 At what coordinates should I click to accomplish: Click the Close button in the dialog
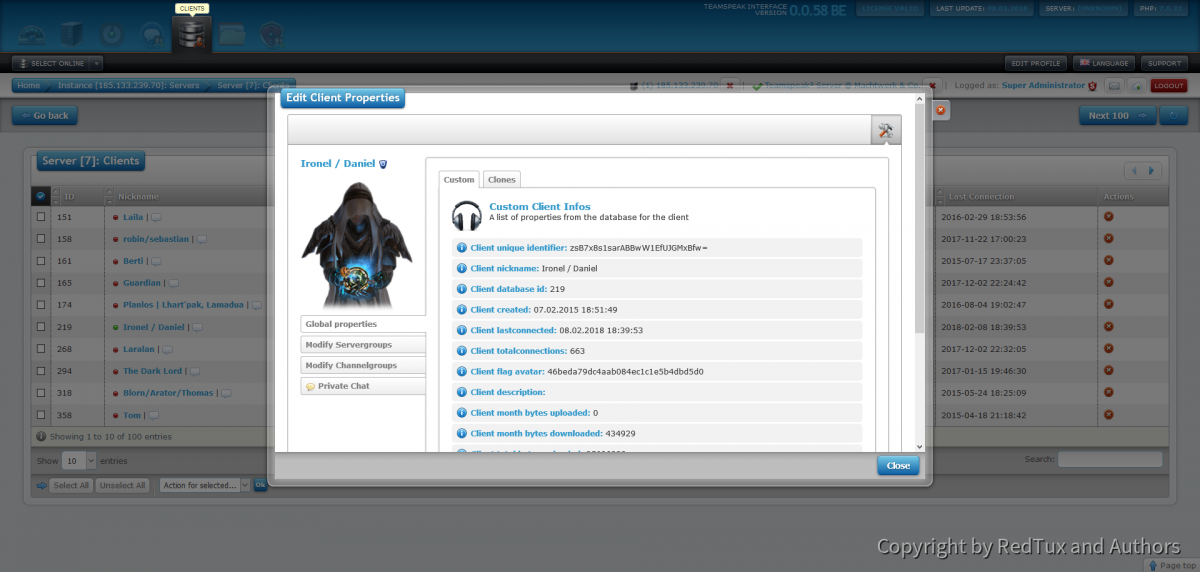point(898,465)
